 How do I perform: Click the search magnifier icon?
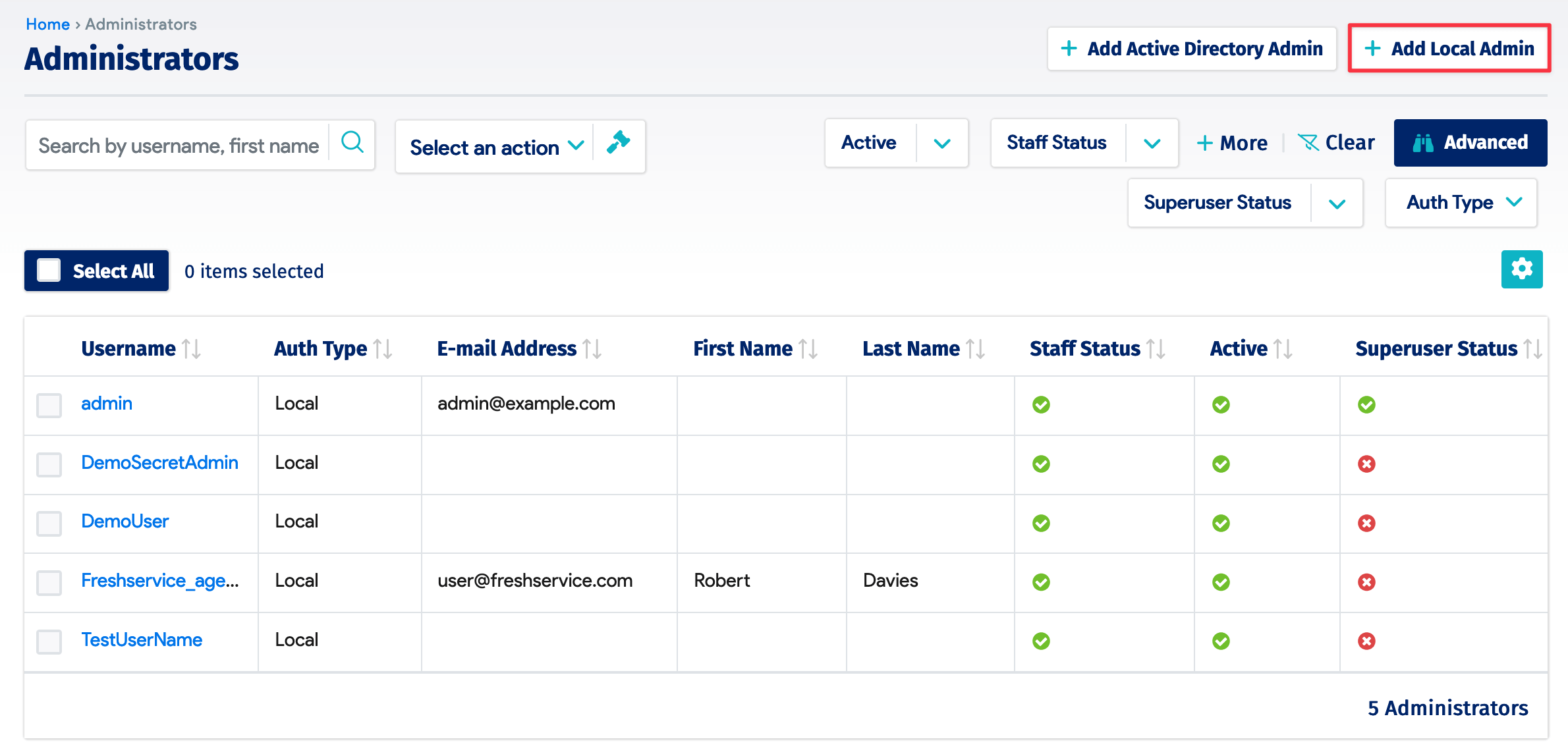click(353, 143)
